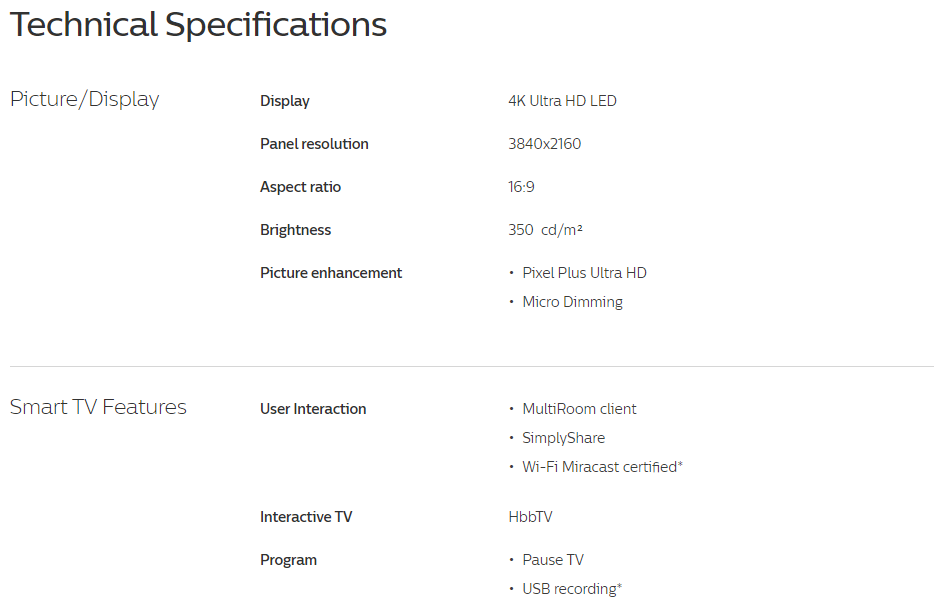Click the Brightness label

tap(295, 230)
